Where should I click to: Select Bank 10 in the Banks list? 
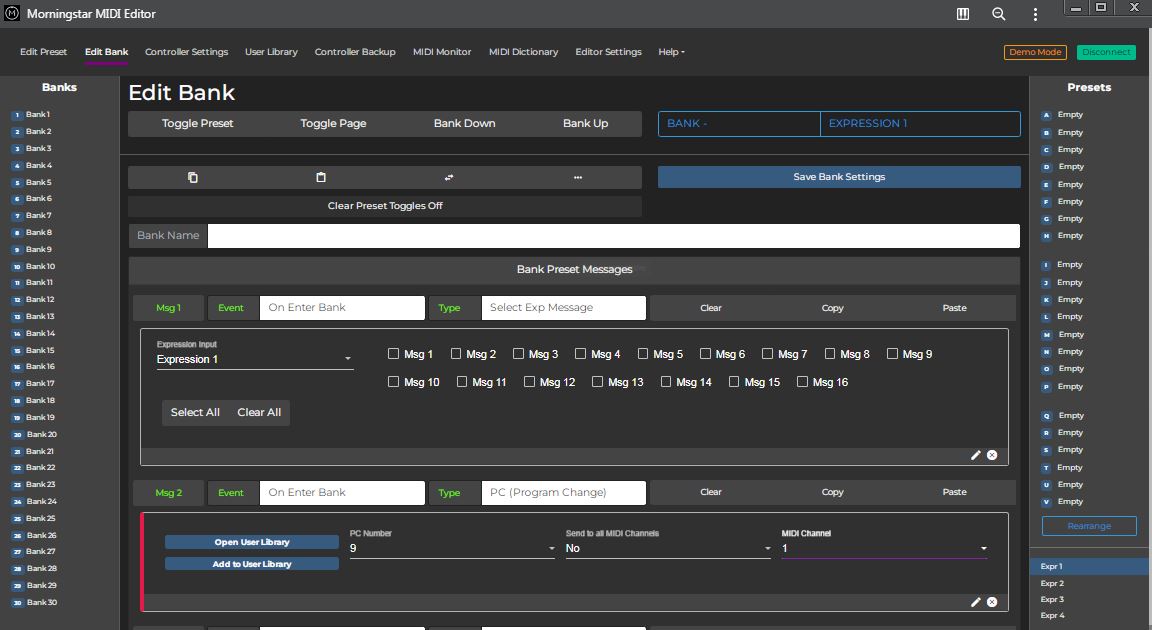pos(40,266)
